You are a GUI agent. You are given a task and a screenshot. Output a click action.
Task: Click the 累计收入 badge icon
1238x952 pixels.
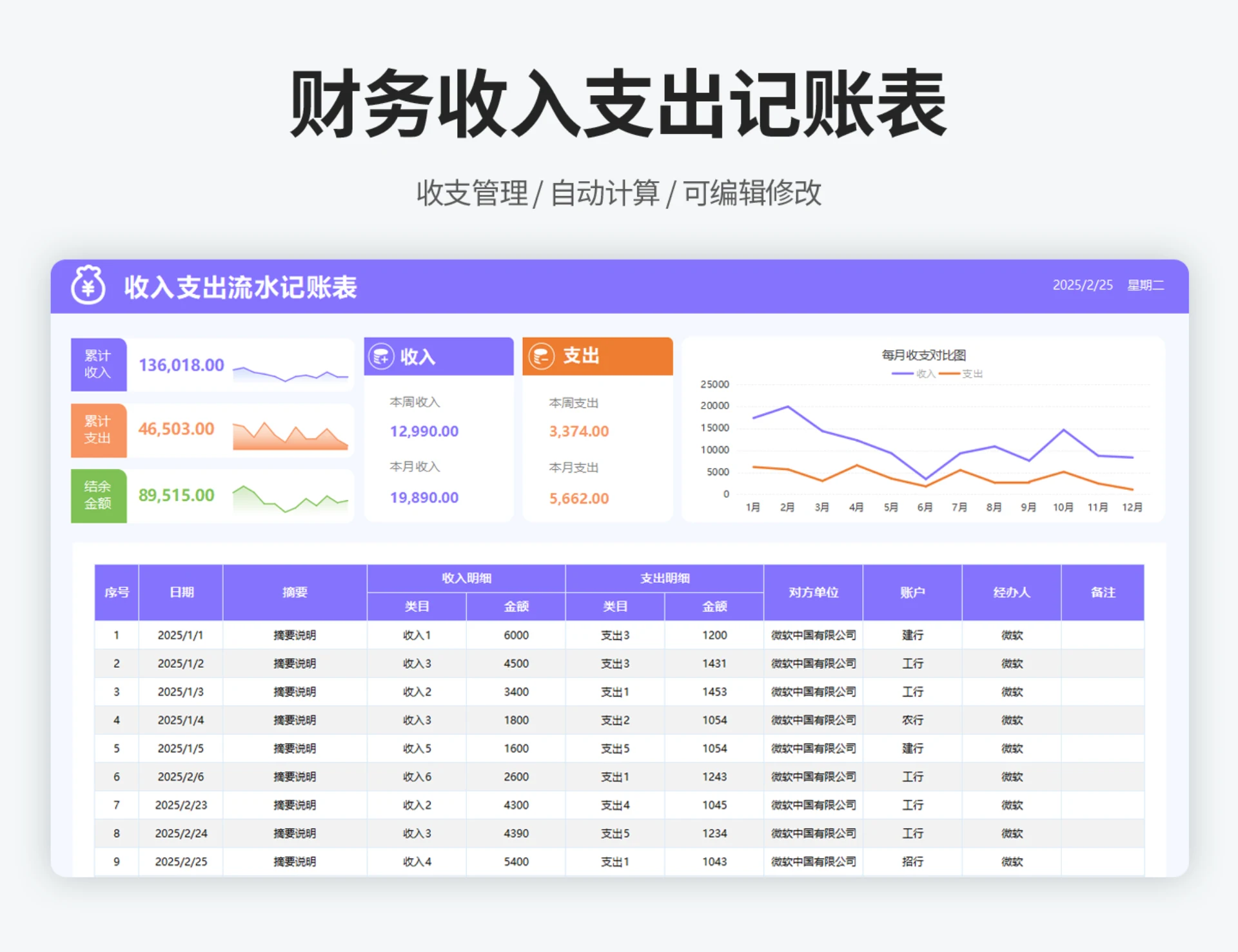[98, 364]
